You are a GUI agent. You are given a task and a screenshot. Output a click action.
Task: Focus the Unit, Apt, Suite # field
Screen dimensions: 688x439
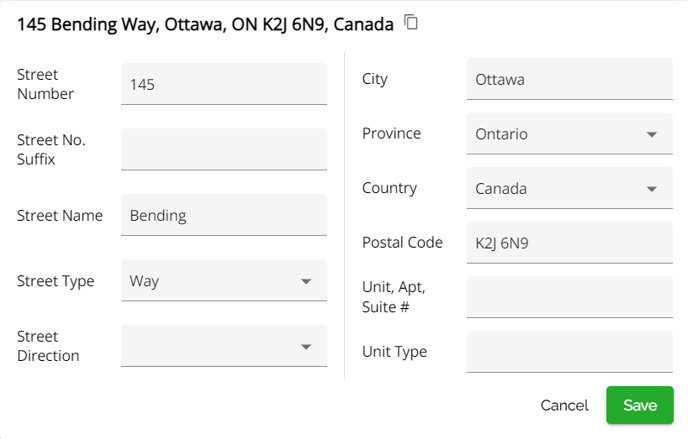coord(570,297)
